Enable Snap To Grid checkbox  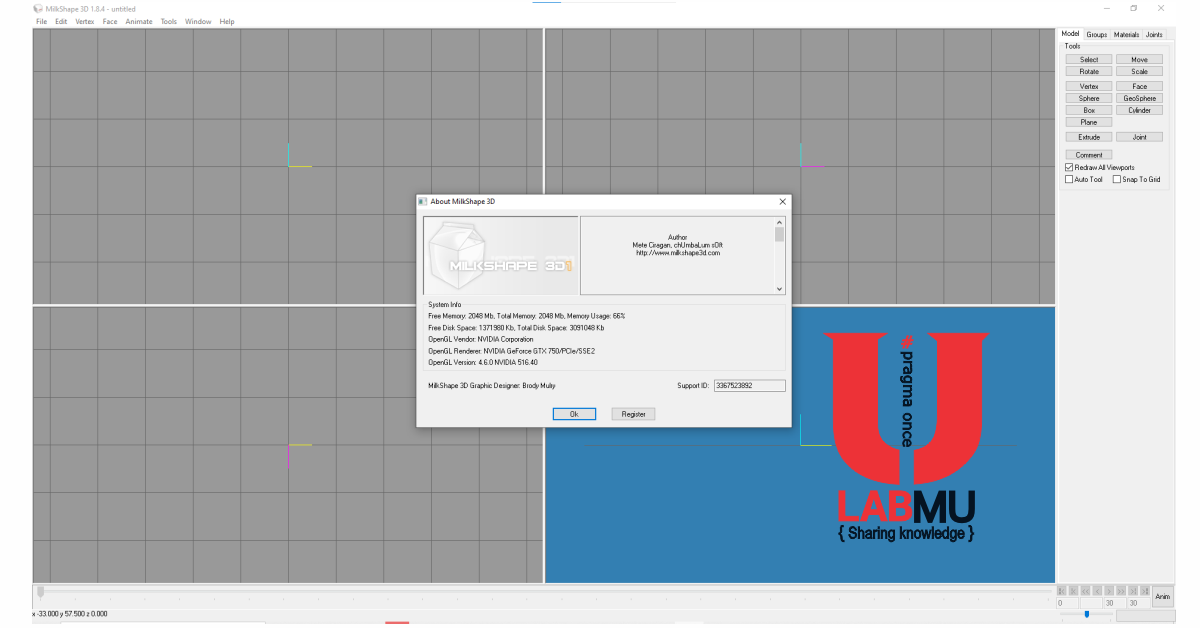pos(1117,180)
